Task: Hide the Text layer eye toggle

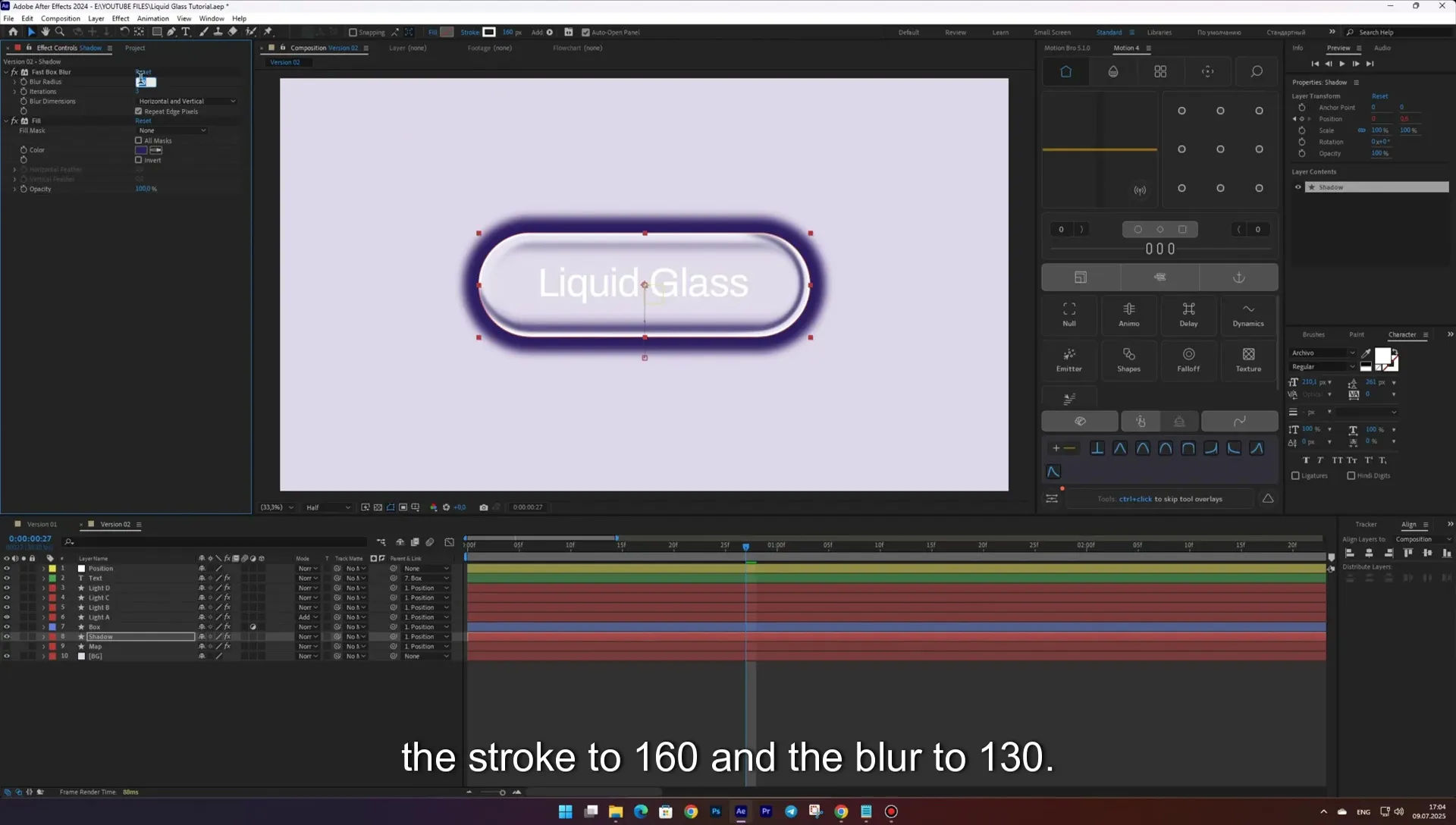Action: tap(7, 578)
